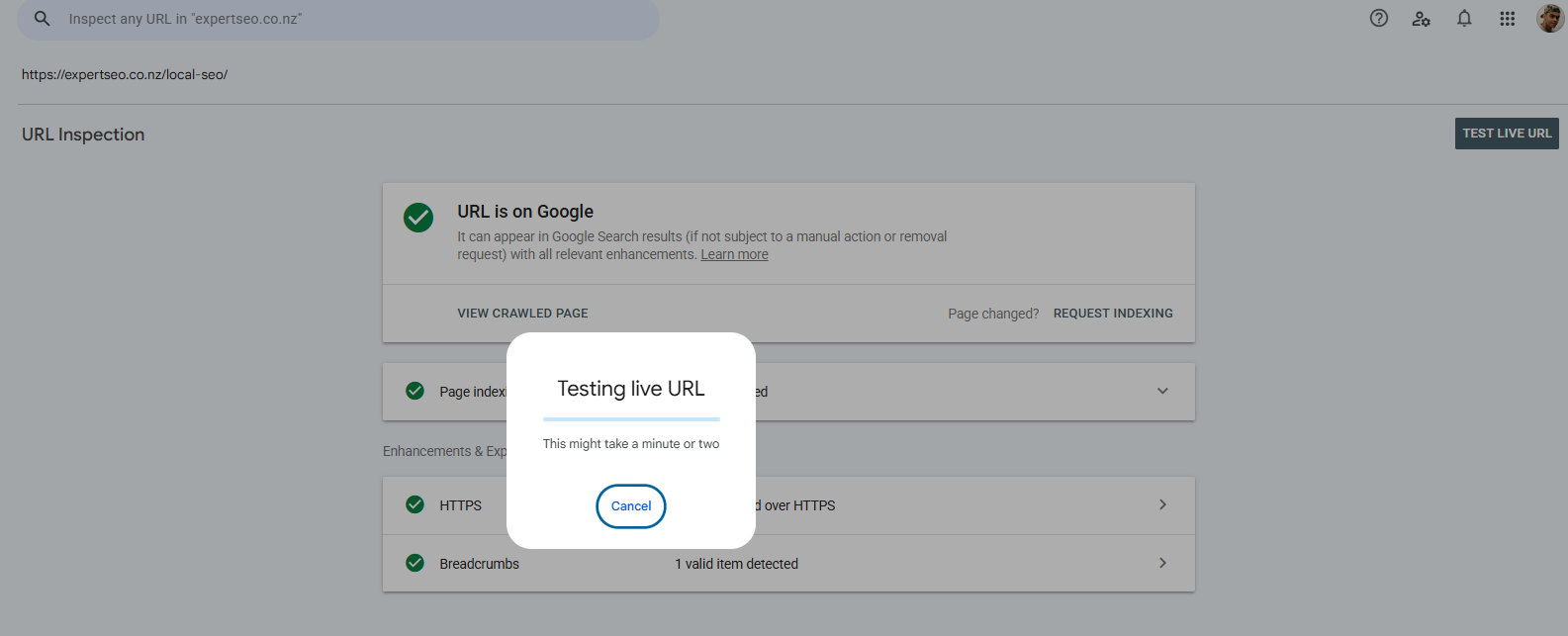Image resolution: width=1568 pixels, height=636 pixels.
Task: Click green check beside URL is on Google
Action: 418,218
